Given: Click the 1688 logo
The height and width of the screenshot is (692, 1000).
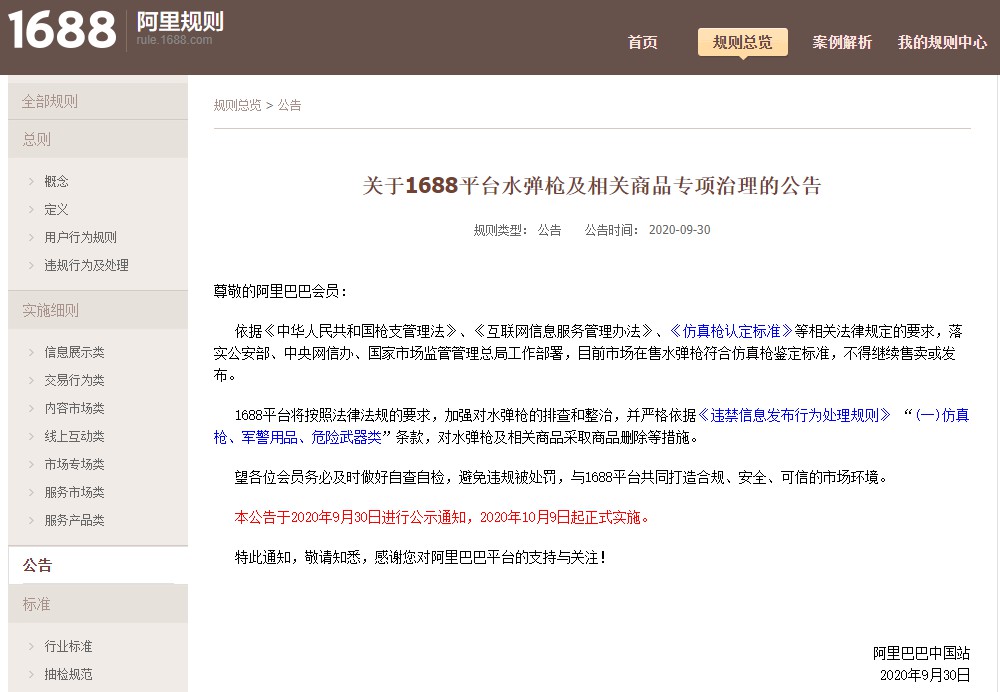Looking at the screenshot, I should 62,30.
